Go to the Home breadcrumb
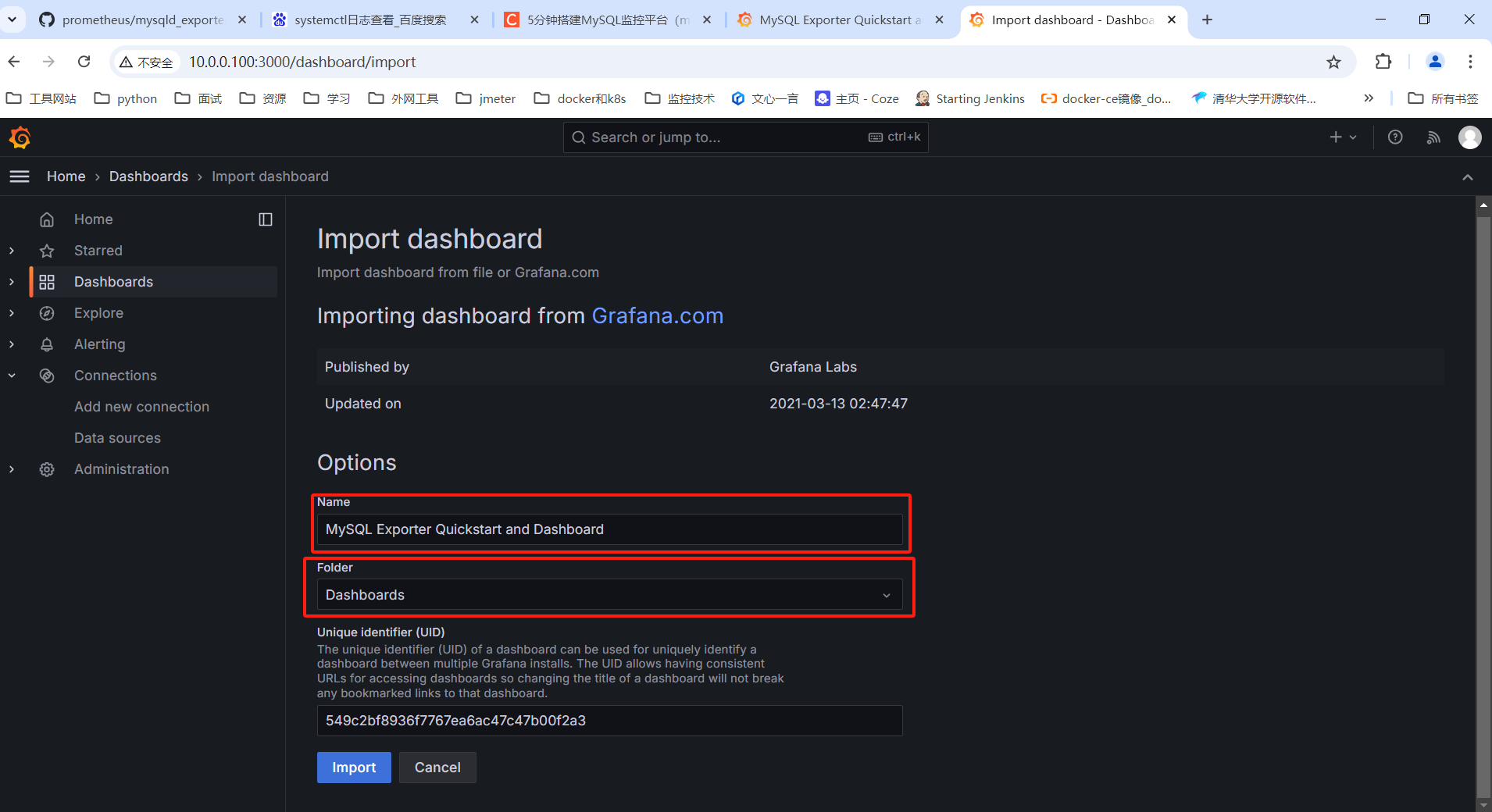 66,176
